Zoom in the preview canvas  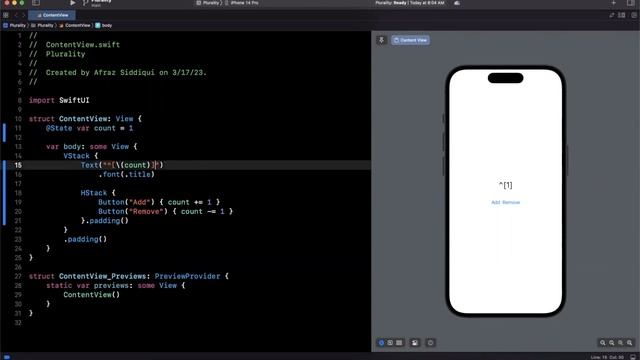629,343
